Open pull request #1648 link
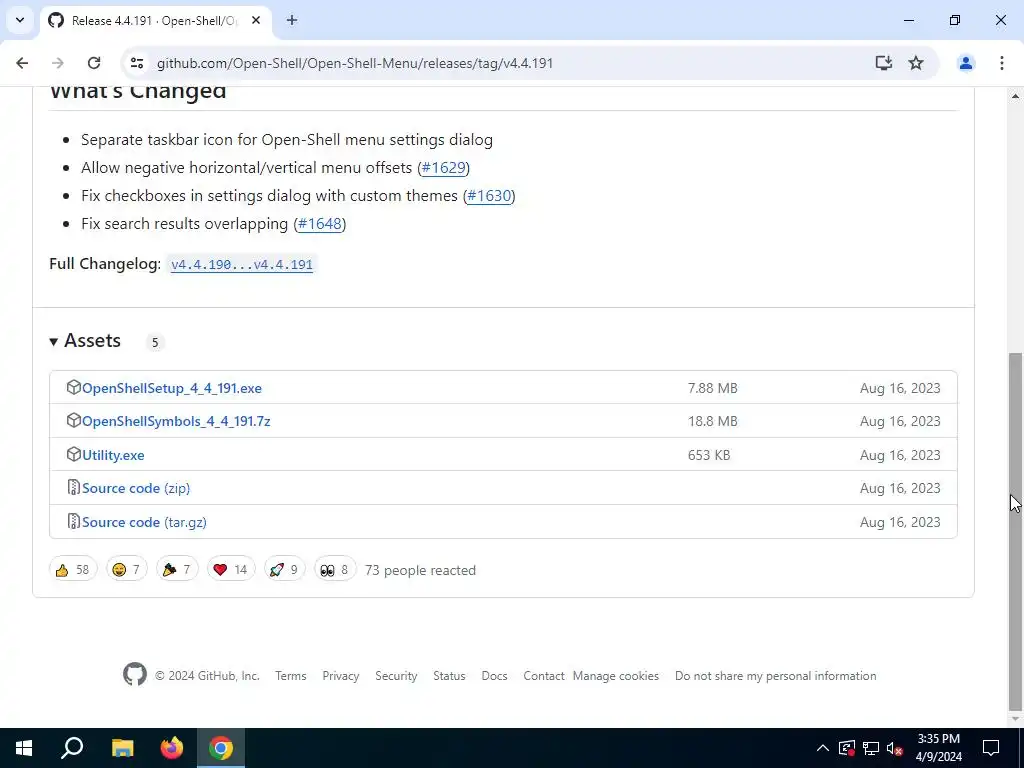 320,224
